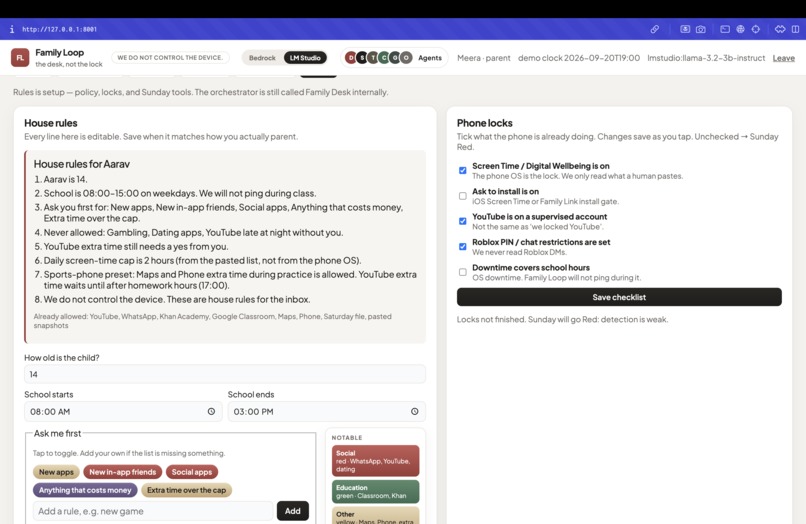Toggle the Social apps chip

(192, 472)
